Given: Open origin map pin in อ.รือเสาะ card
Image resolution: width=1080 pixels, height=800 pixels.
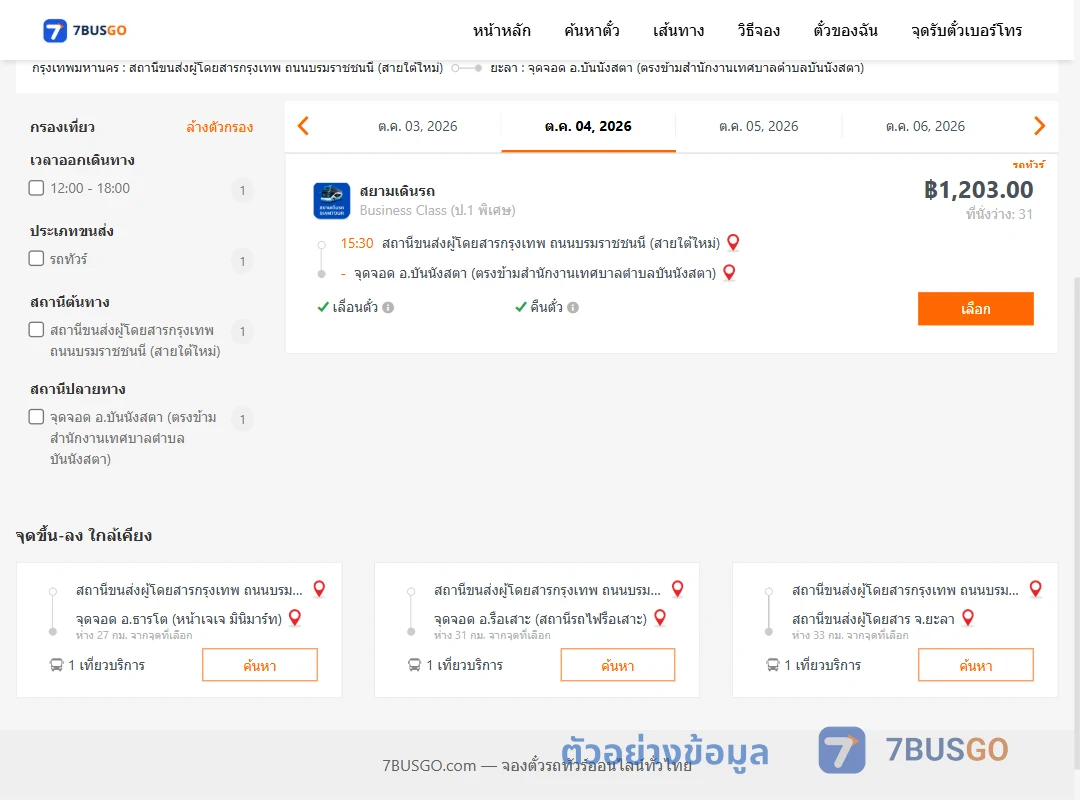Looking at the screenshot, I should pos(678,589).
